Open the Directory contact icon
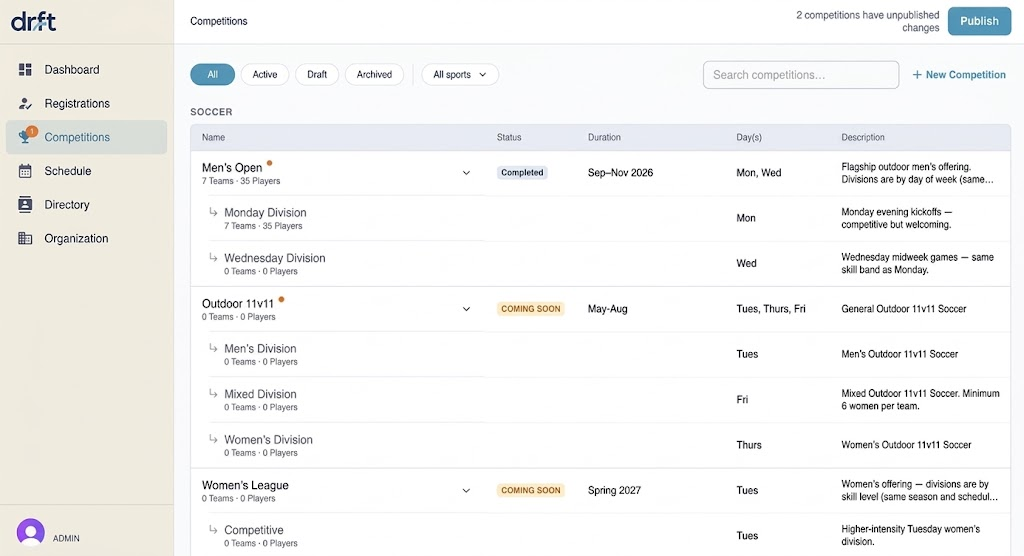This screenshot has width=1024, height=556. 25,204
